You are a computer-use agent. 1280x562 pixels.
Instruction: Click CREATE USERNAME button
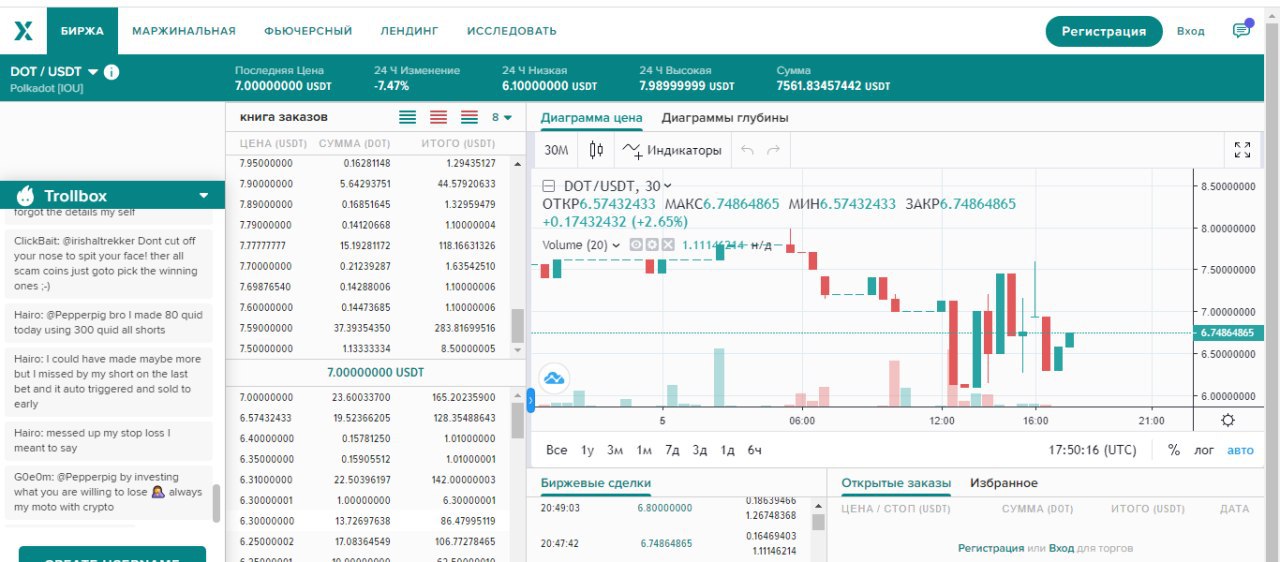[112, 554]
